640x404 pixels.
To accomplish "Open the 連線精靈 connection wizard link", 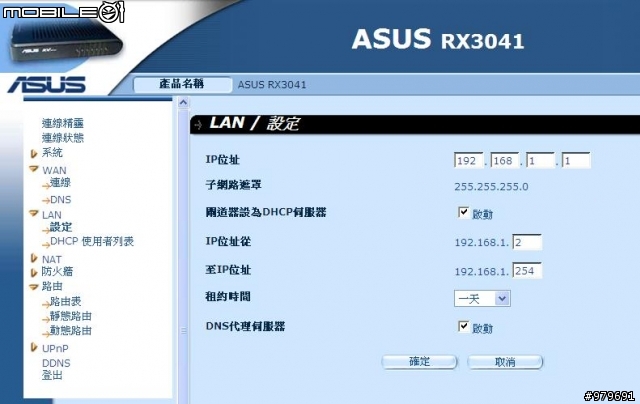I will click(x=63, y=123).
